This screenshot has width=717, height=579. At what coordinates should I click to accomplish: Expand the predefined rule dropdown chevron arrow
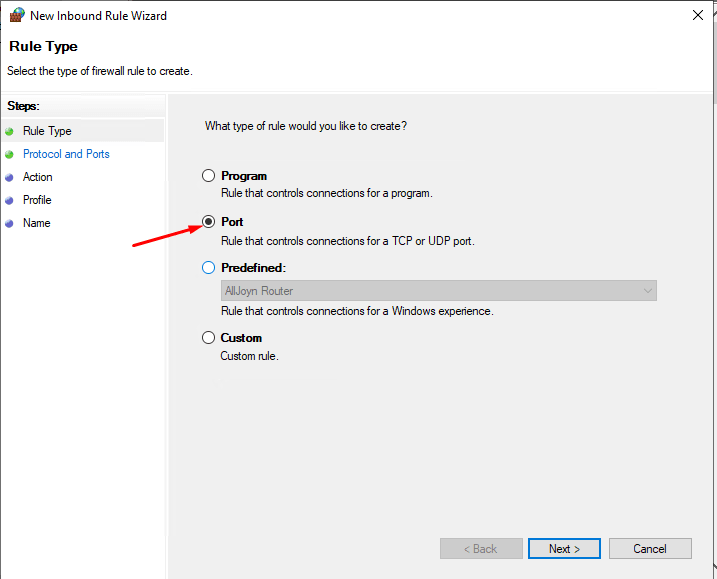(x=647, y=291)
